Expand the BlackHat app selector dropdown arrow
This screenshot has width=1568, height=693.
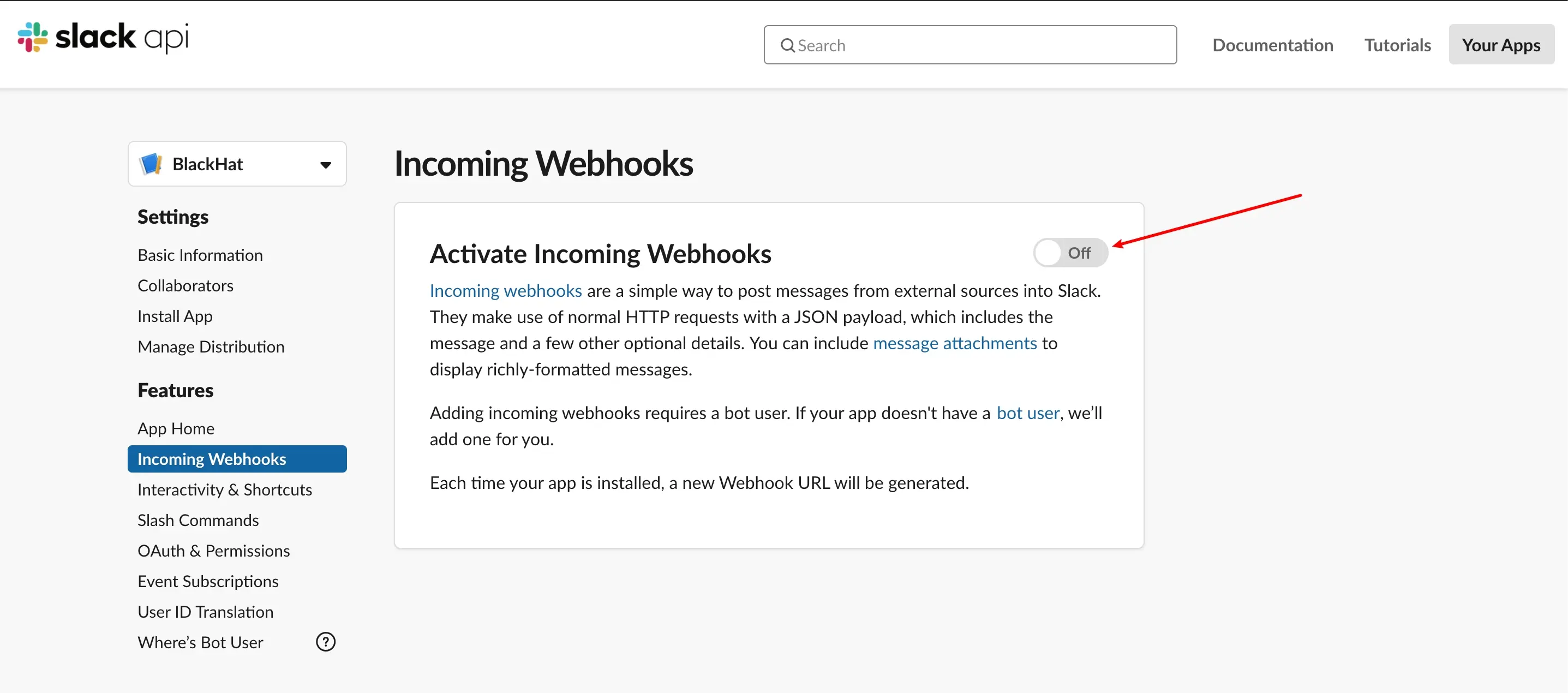pos(326,164)
